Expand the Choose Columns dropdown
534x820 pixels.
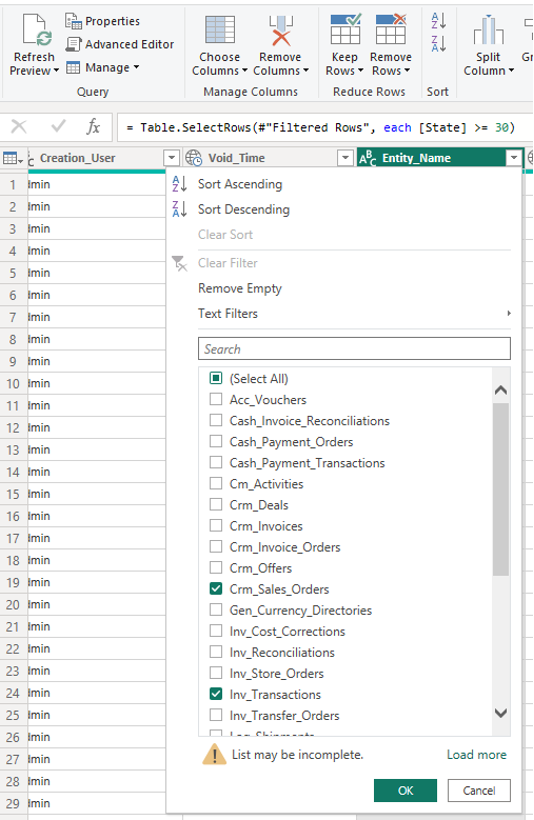(x=244, y=71)
